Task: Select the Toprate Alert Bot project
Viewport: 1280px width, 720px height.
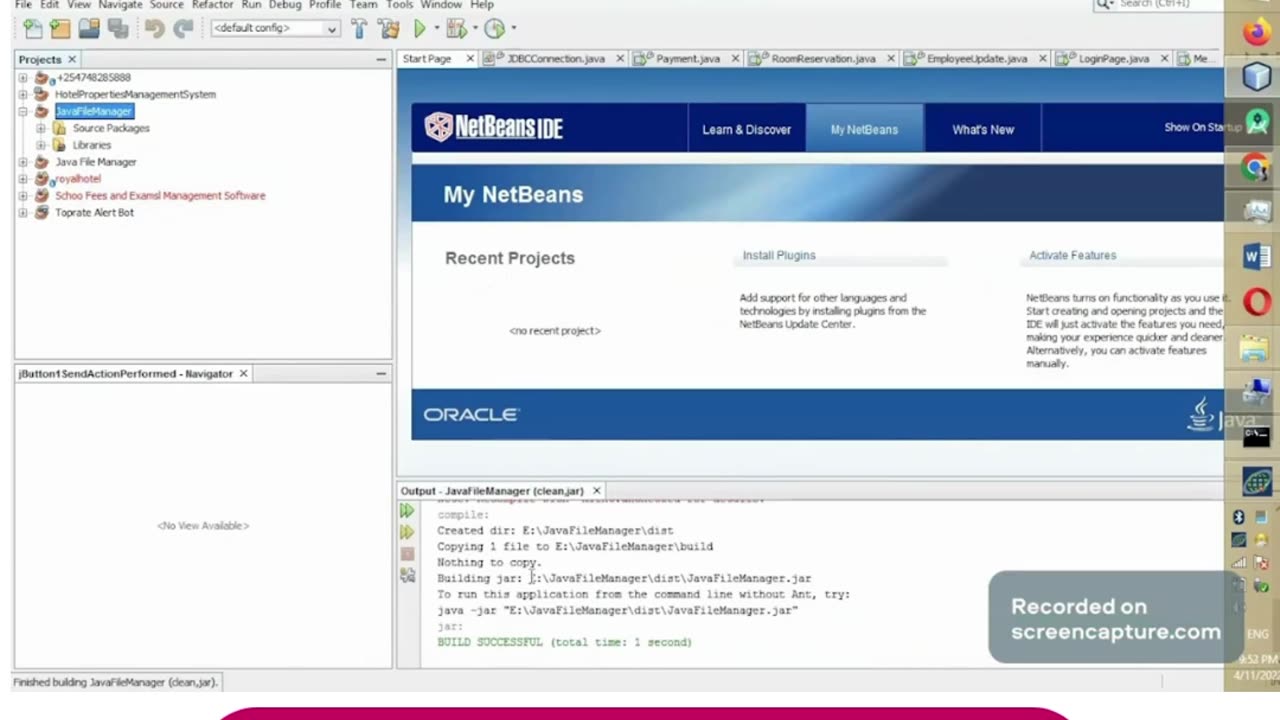Action: [94, 213]
